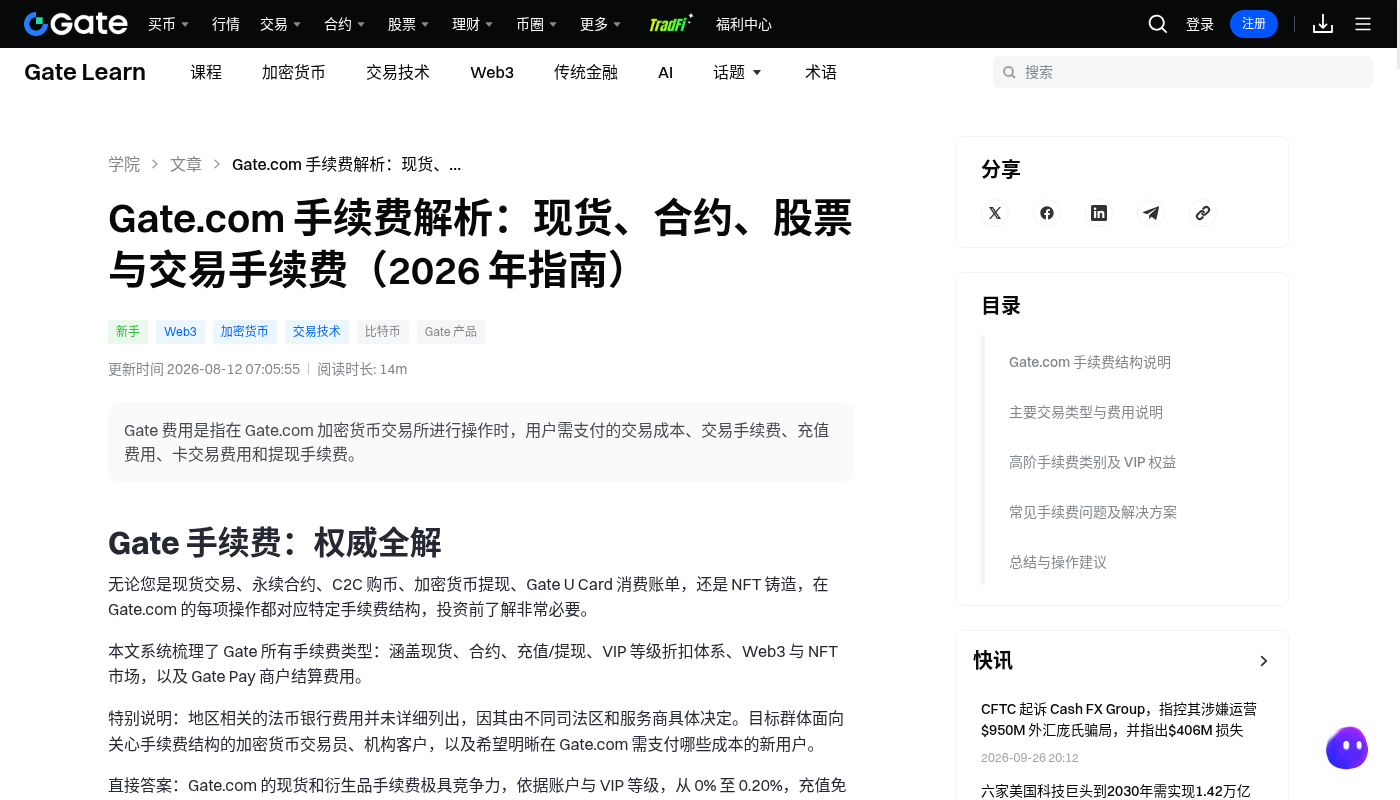Focus the 搜索 search input field
This screenshot has height=800, width=1400.
point(1183,72)
